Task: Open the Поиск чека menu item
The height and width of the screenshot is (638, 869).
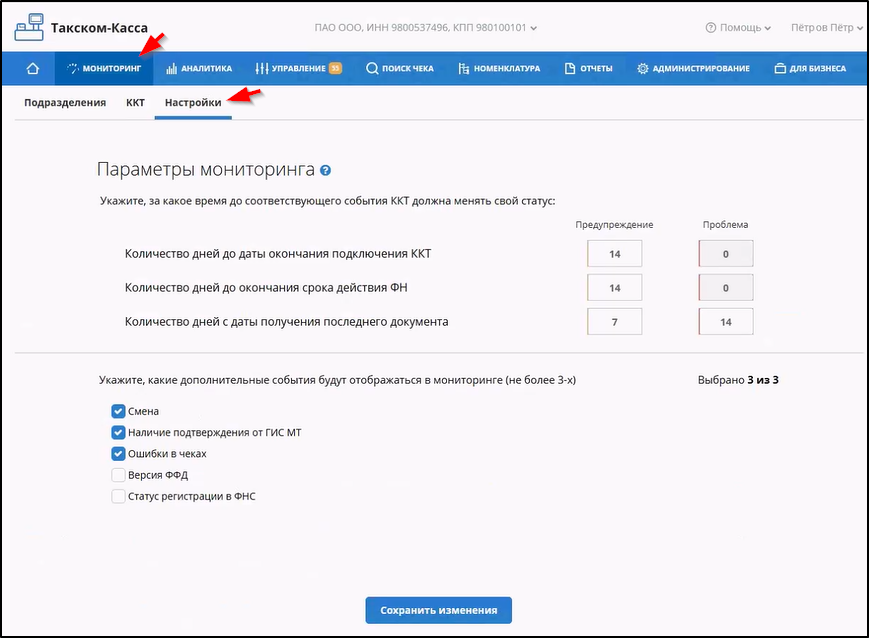Action: (x=400, y=68)
